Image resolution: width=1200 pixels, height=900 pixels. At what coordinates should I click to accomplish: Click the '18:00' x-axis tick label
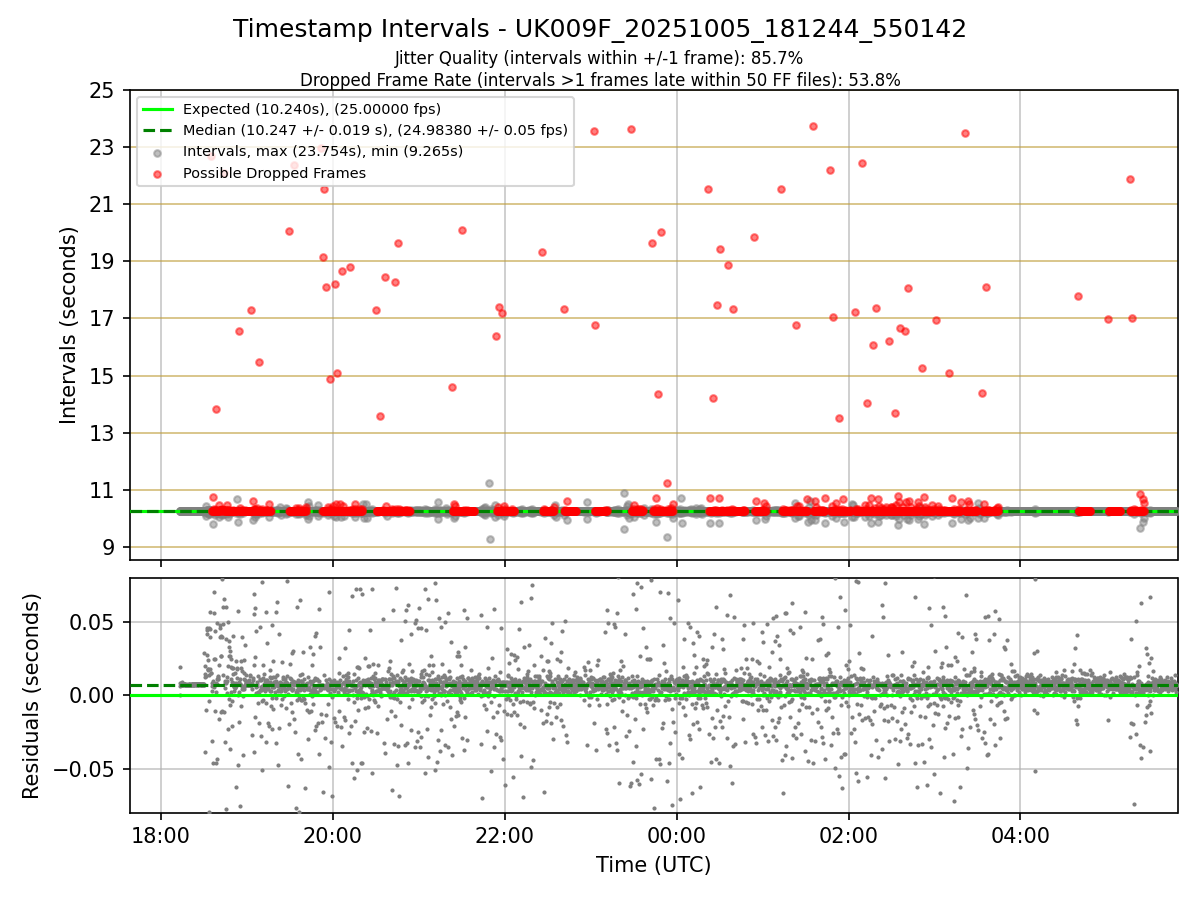coord(161,834)
